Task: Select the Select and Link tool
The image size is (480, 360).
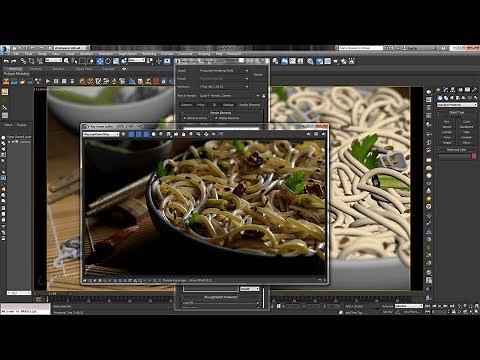Action: 23,61
